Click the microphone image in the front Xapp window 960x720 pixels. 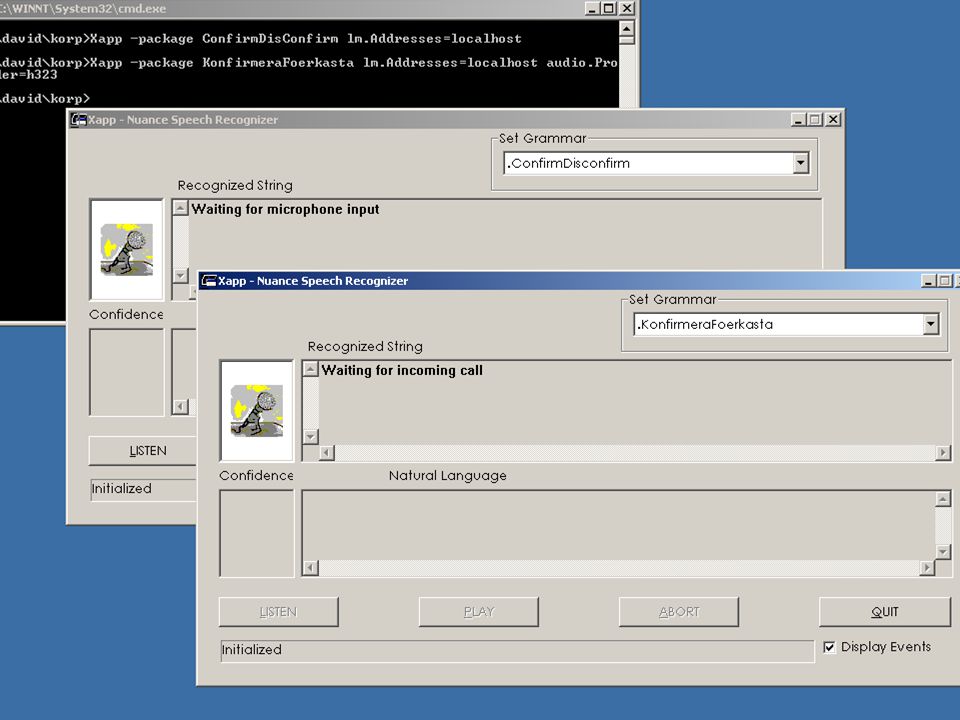point(257,410)
